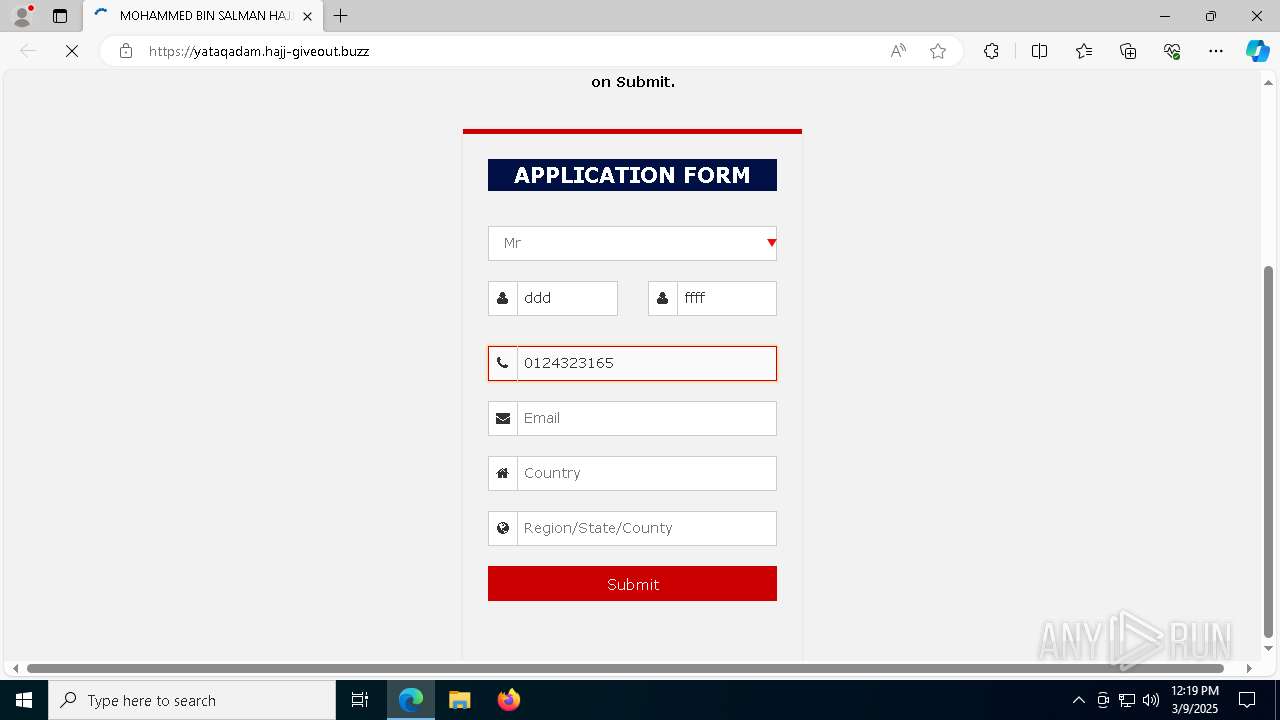Viewport: 1280px width, 720px height.
Task: Open the Favorites list icon
Action: click(1084, 51)
